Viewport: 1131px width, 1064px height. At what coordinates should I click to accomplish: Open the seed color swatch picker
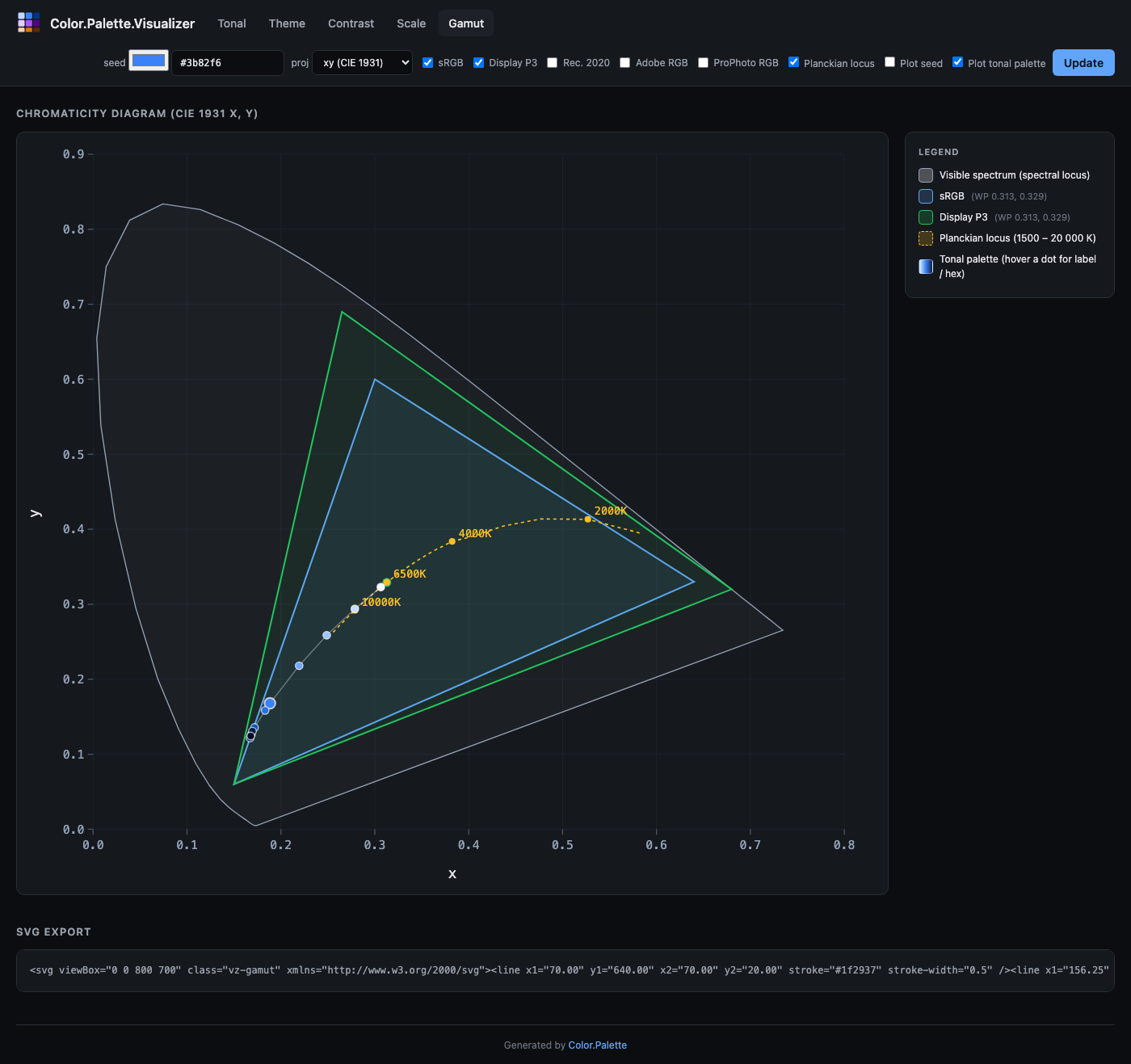point(149,61)
